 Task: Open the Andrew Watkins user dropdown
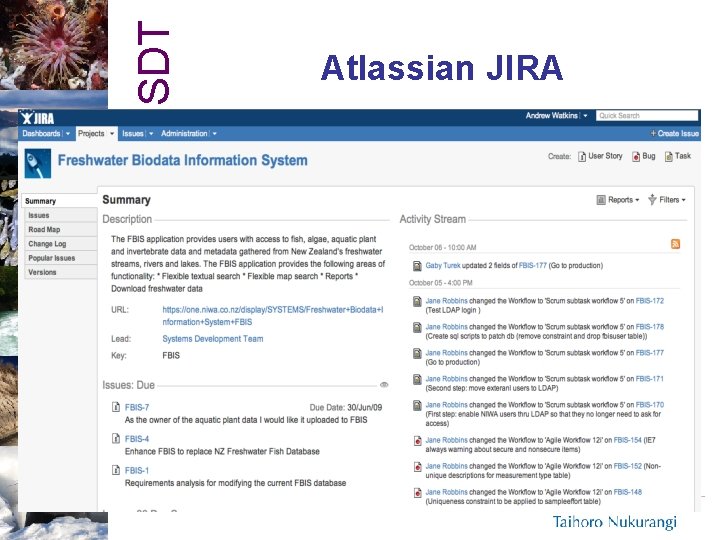(x=585, y=116)
